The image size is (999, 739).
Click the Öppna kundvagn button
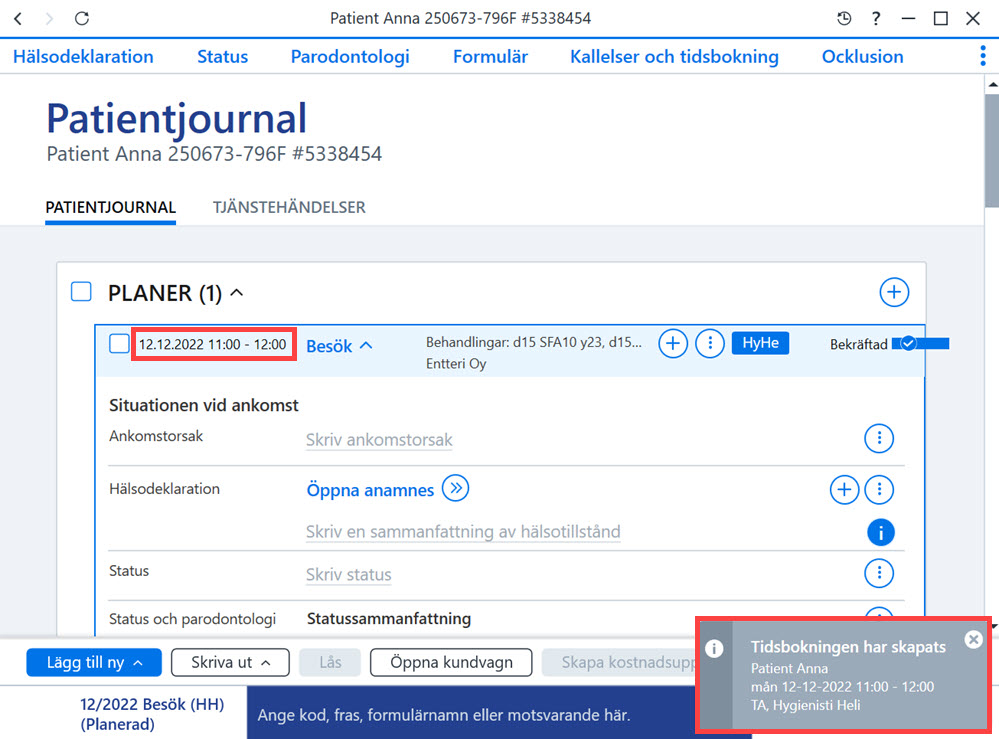(451, 663)
